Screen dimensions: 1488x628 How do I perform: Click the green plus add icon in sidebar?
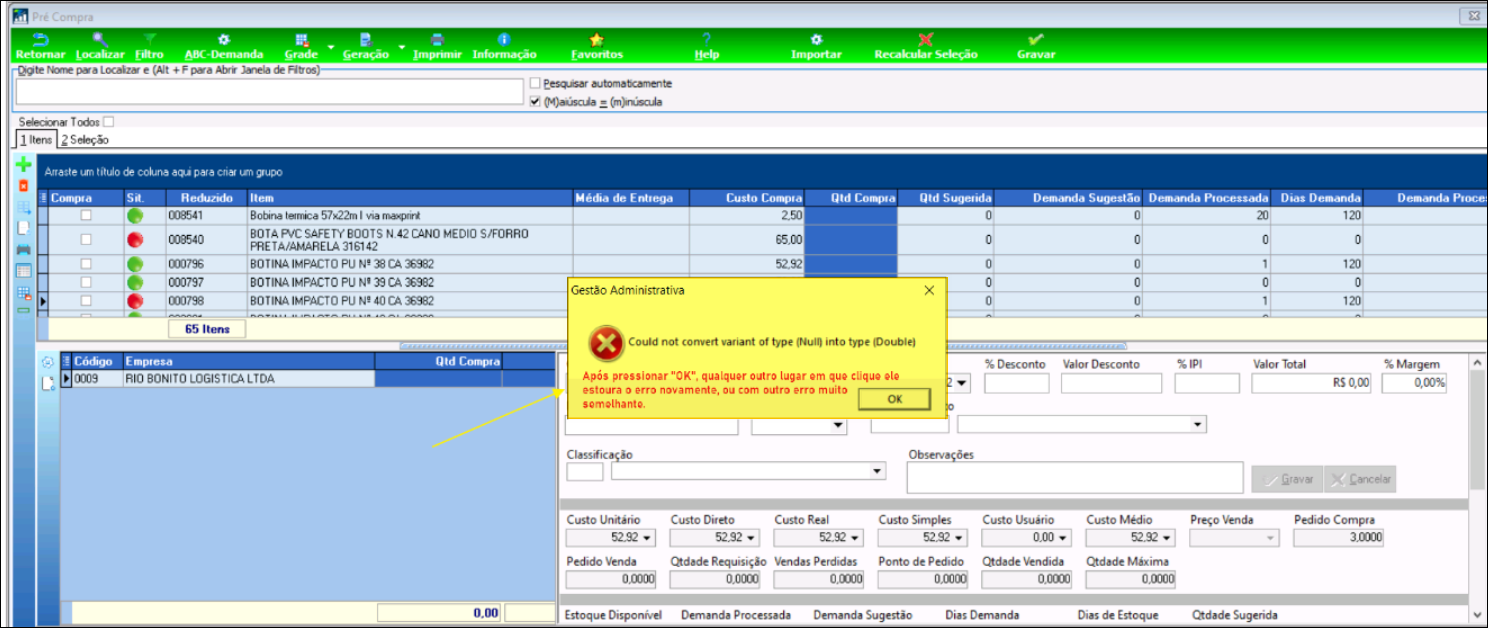[24, 165]
